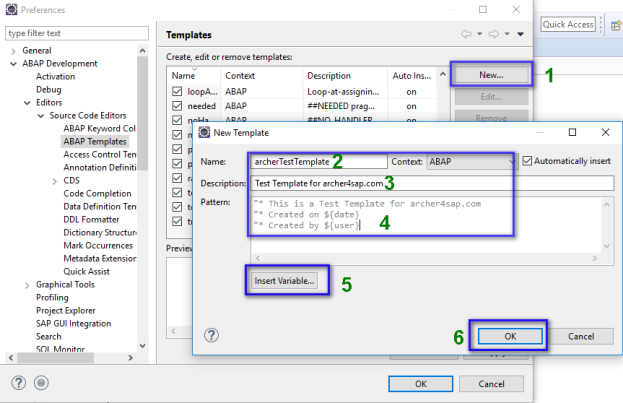Viewport: 623px width, 403px height.
Task: Click the Loop-at-assignin... description cell
Action: tap(343, 92)
